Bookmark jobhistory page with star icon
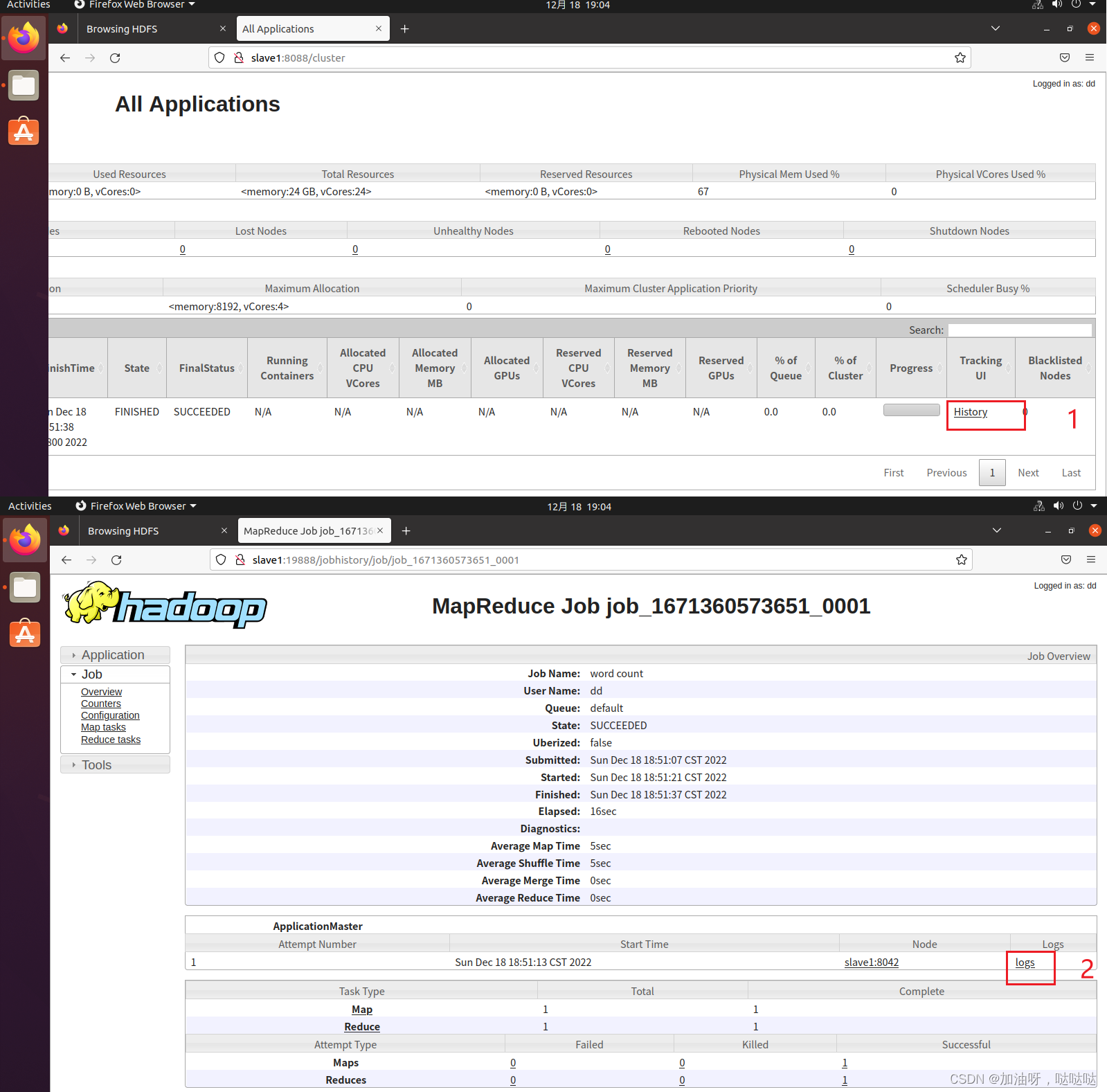This screenshot has height=1092, width=1107. pos(962,560)
